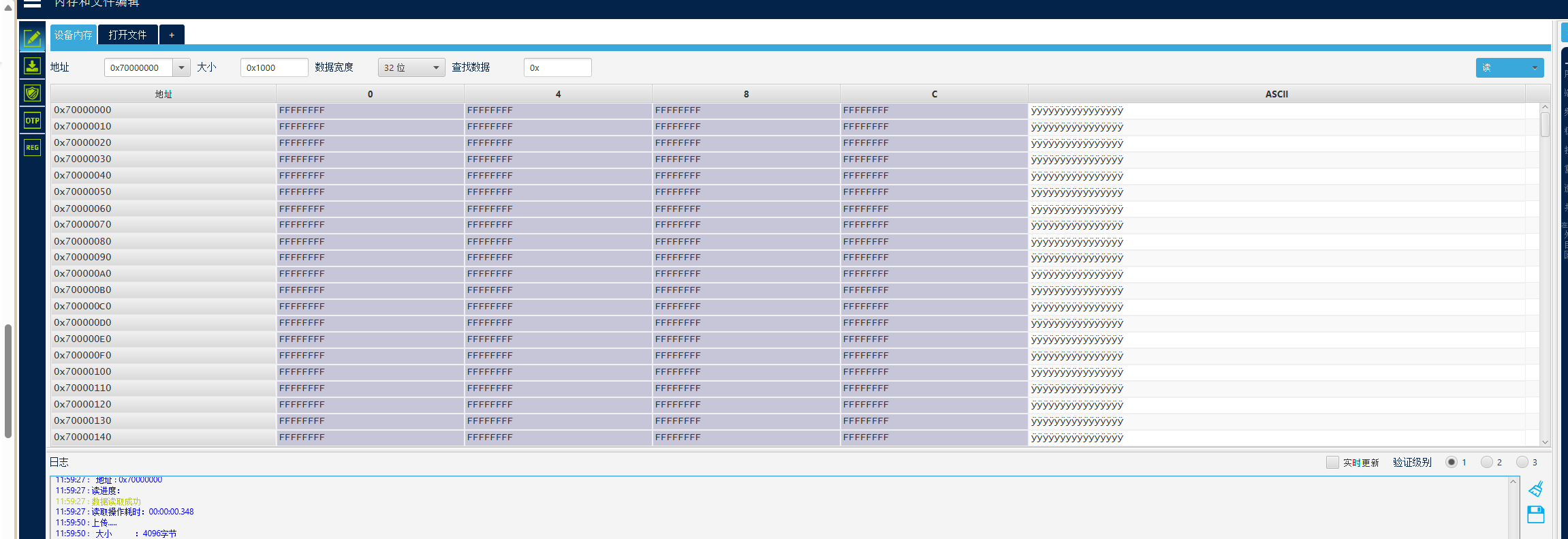The width and height of the screenshot is (1568, 539).
Task: Open the REG registers sidebar panel
Action: pos(32,148)
